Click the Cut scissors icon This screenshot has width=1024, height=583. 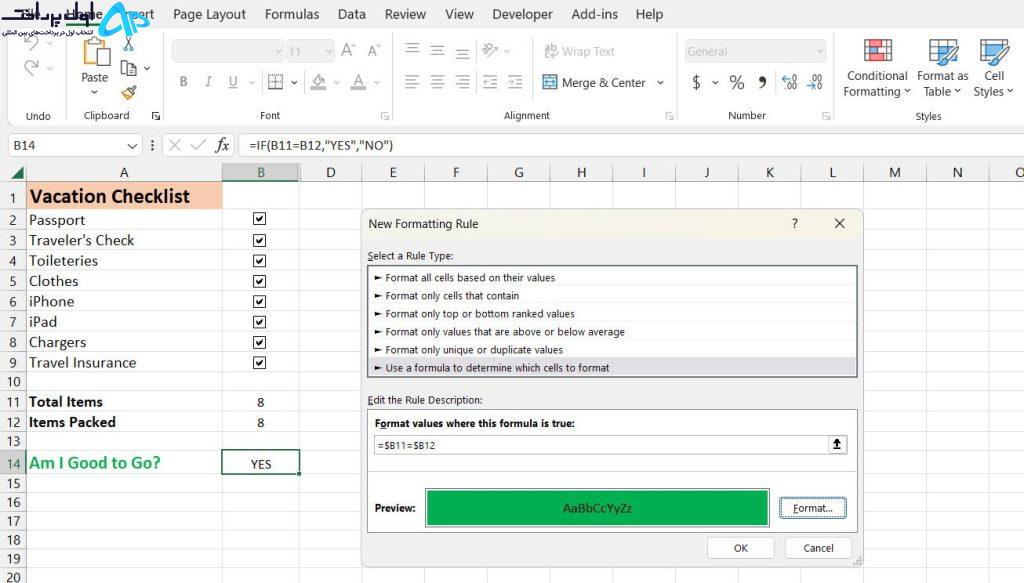point(129,44)
